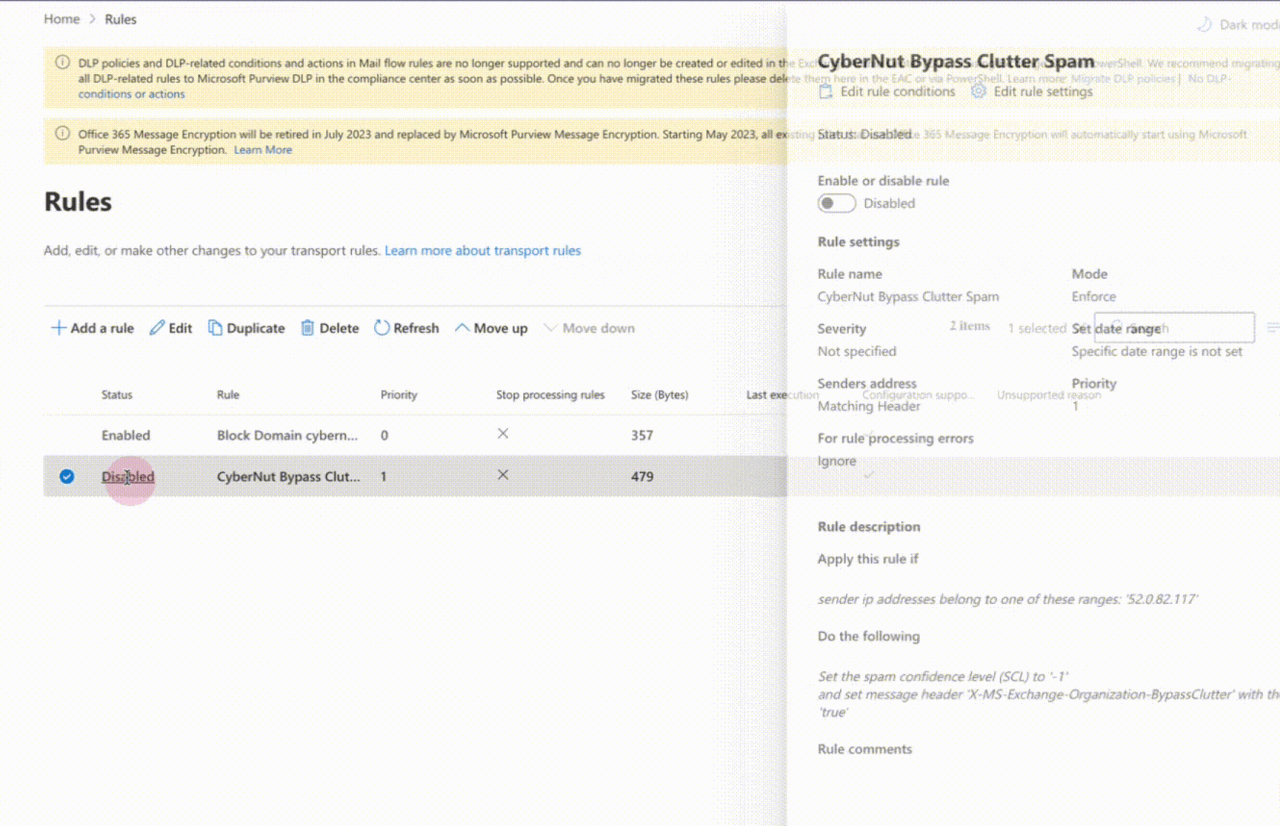Screen dimensions: 1280x826
Task: Click the Disabled status of second rule
Action: click(128, 477)
